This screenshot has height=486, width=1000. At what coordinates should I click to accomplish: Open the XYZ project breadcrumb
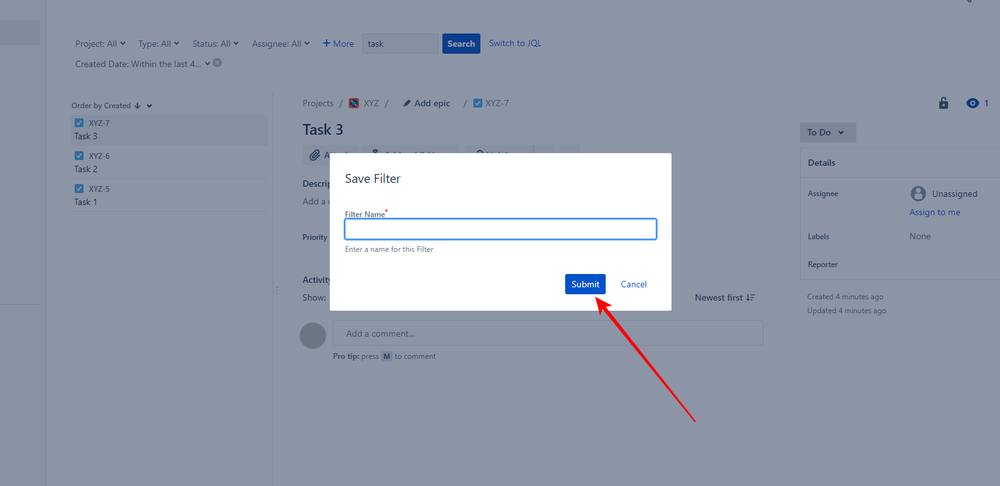(x=371, y=103)
